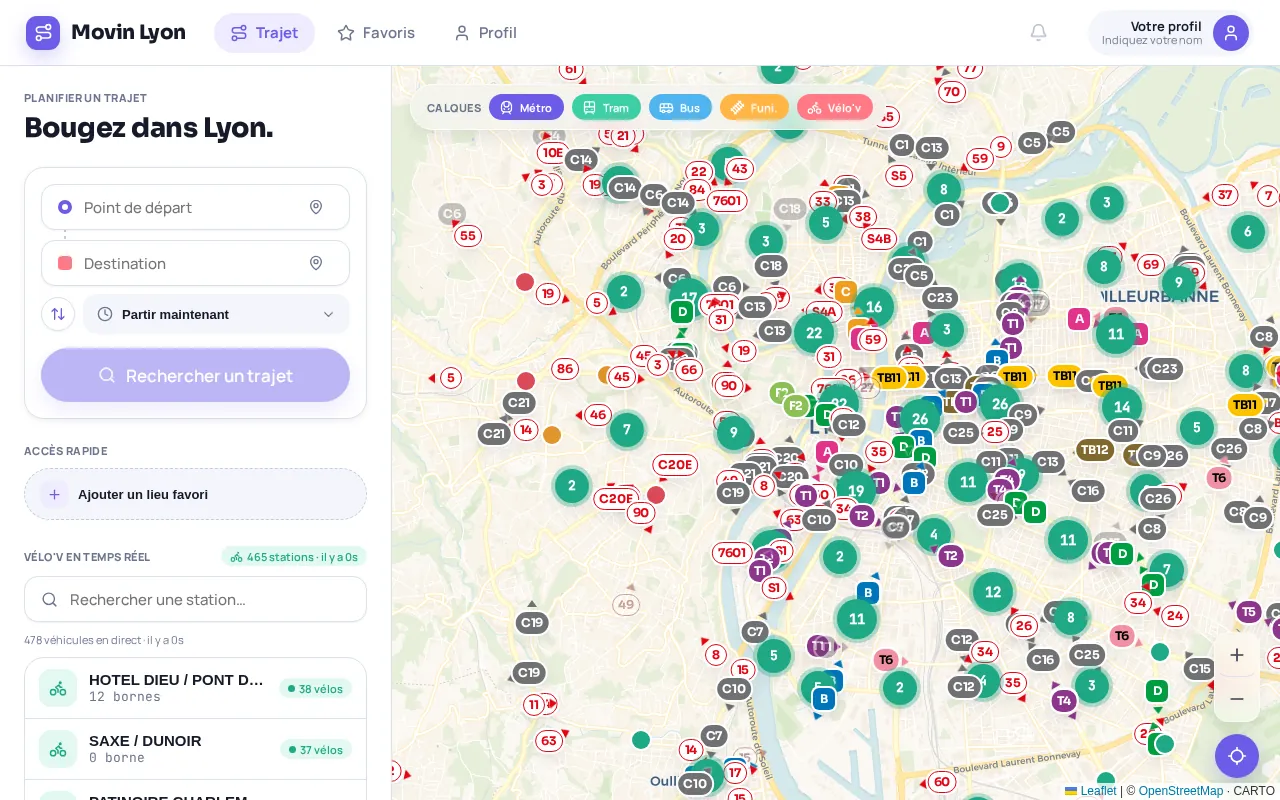Image resolution: width=1280 pixels, height=800 pixels.
Task: Click bus marker 10E on the map
Action: (x=553, y=152)
